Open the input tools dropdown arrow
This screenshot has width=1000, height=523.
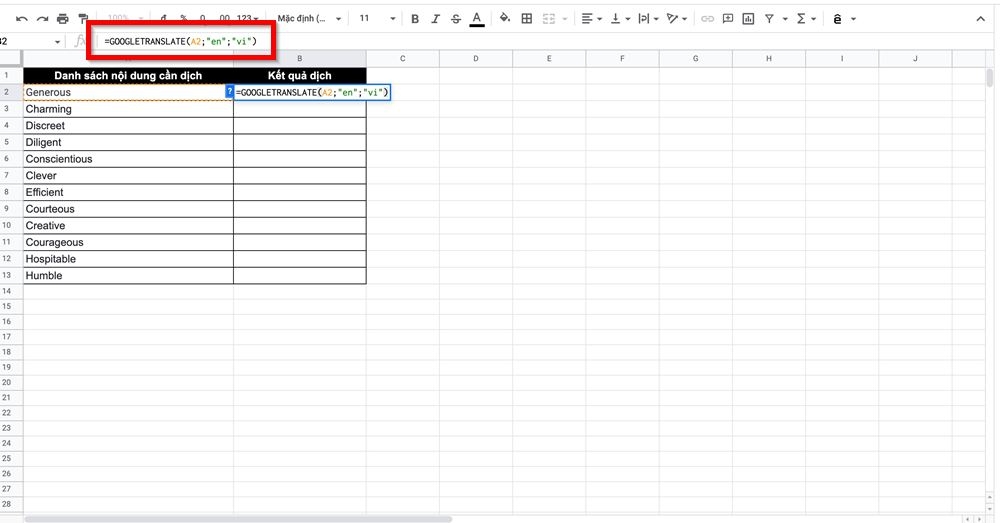tap(853, 19)
